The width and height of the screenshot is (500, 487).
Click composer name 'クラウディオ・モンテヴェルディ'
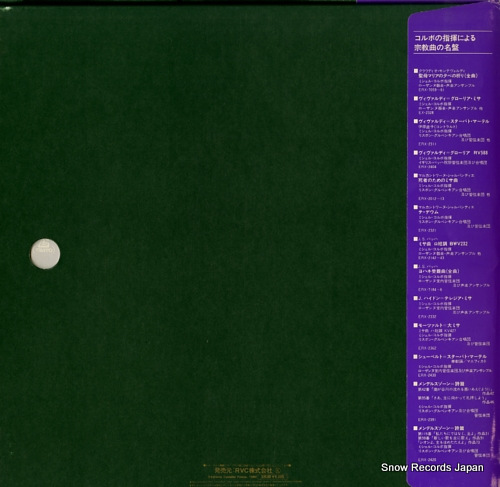coord(442,71)
